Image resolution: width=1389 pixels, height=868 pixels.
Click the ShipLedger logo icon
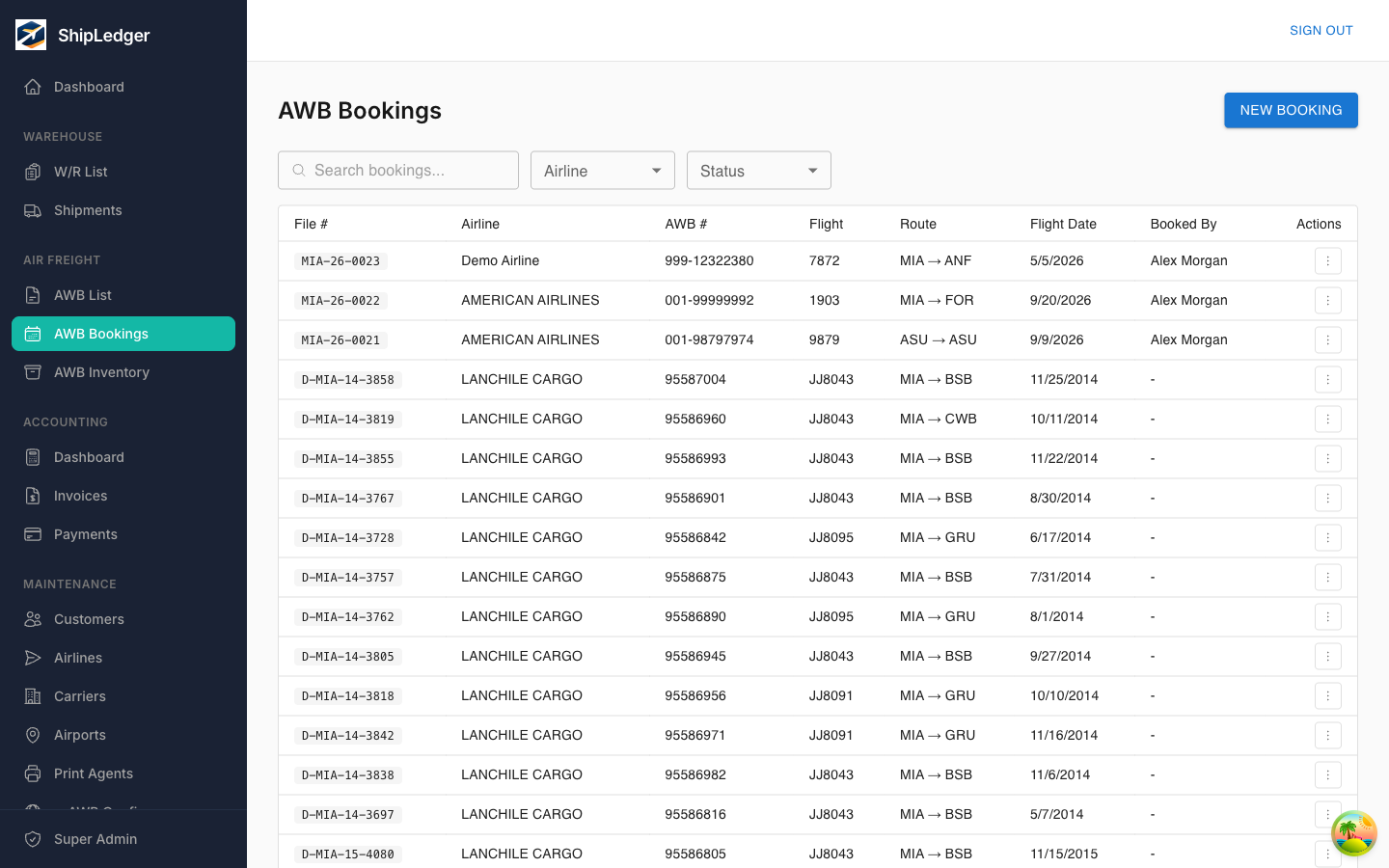31,35
